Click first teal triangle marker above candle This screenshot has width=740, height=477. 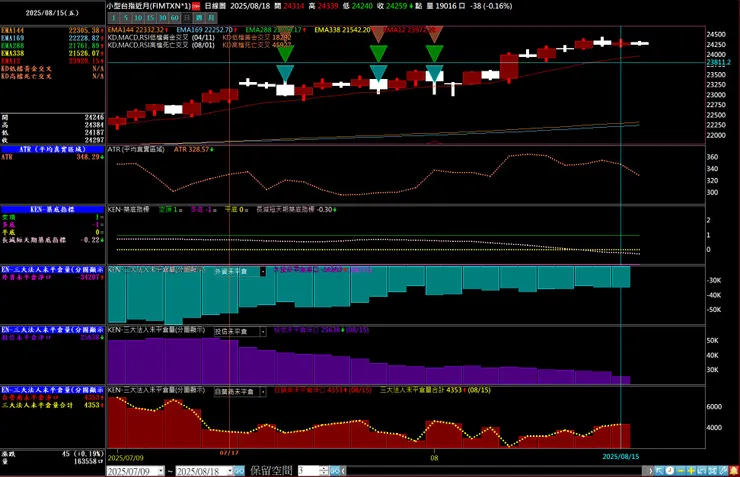click(x=285, y=73)
